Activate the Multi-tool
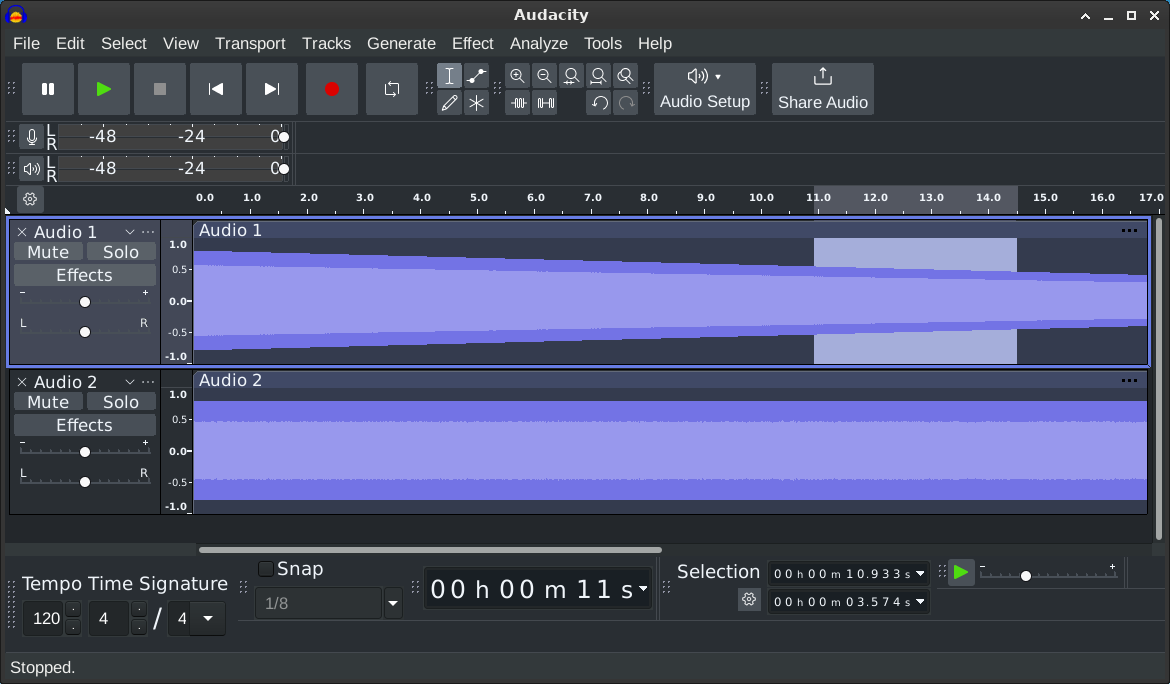The width and height of the screenshot is (1170, 684). point(476,102)
